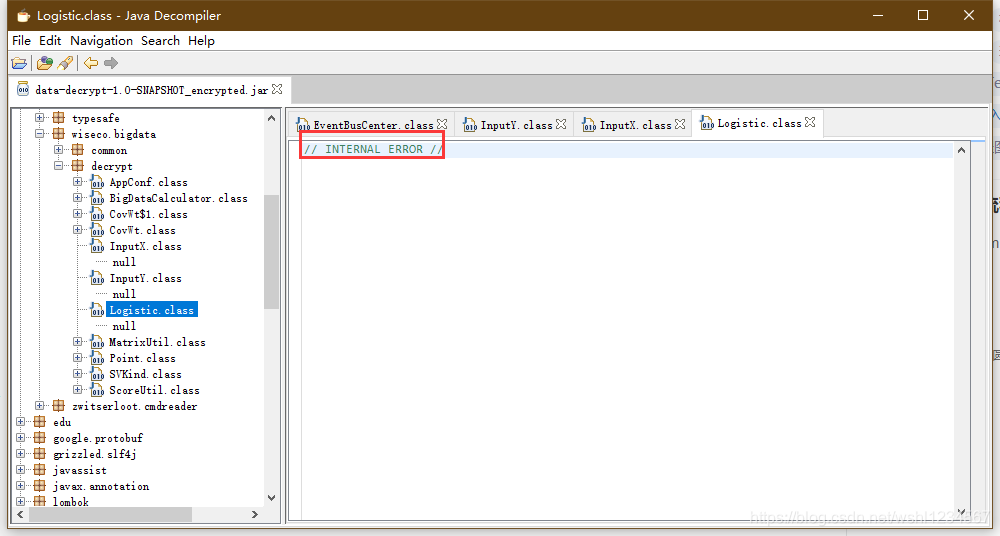Select the wiseco.bigdata package in tree

coord(114,135)
